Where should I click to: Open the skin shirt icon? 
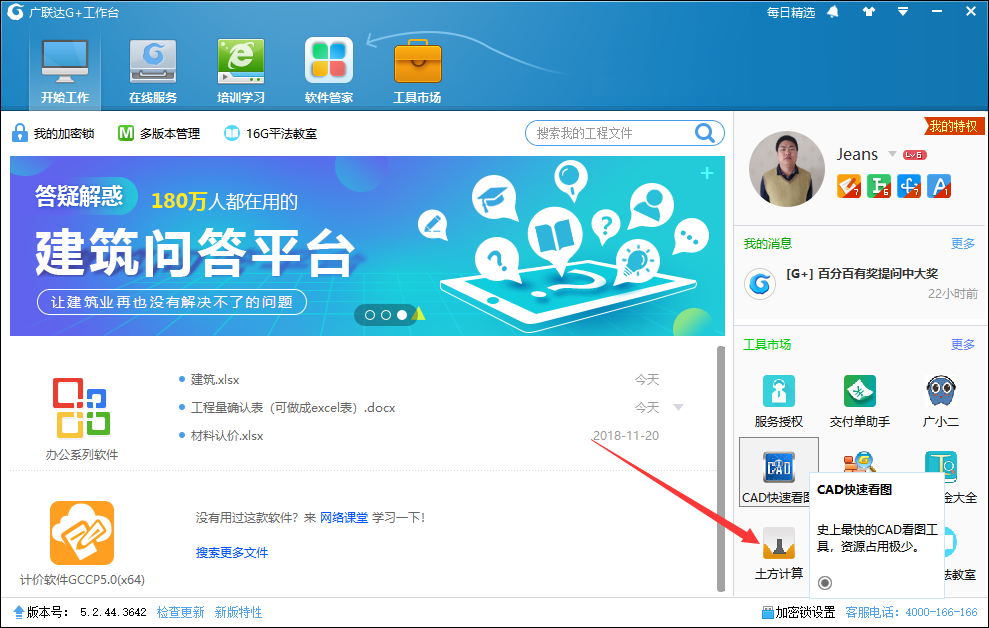[x=869, y=12]
